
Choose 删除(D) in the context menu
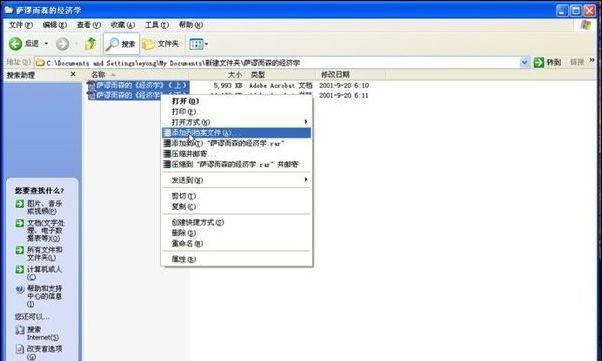pos(236,233)
